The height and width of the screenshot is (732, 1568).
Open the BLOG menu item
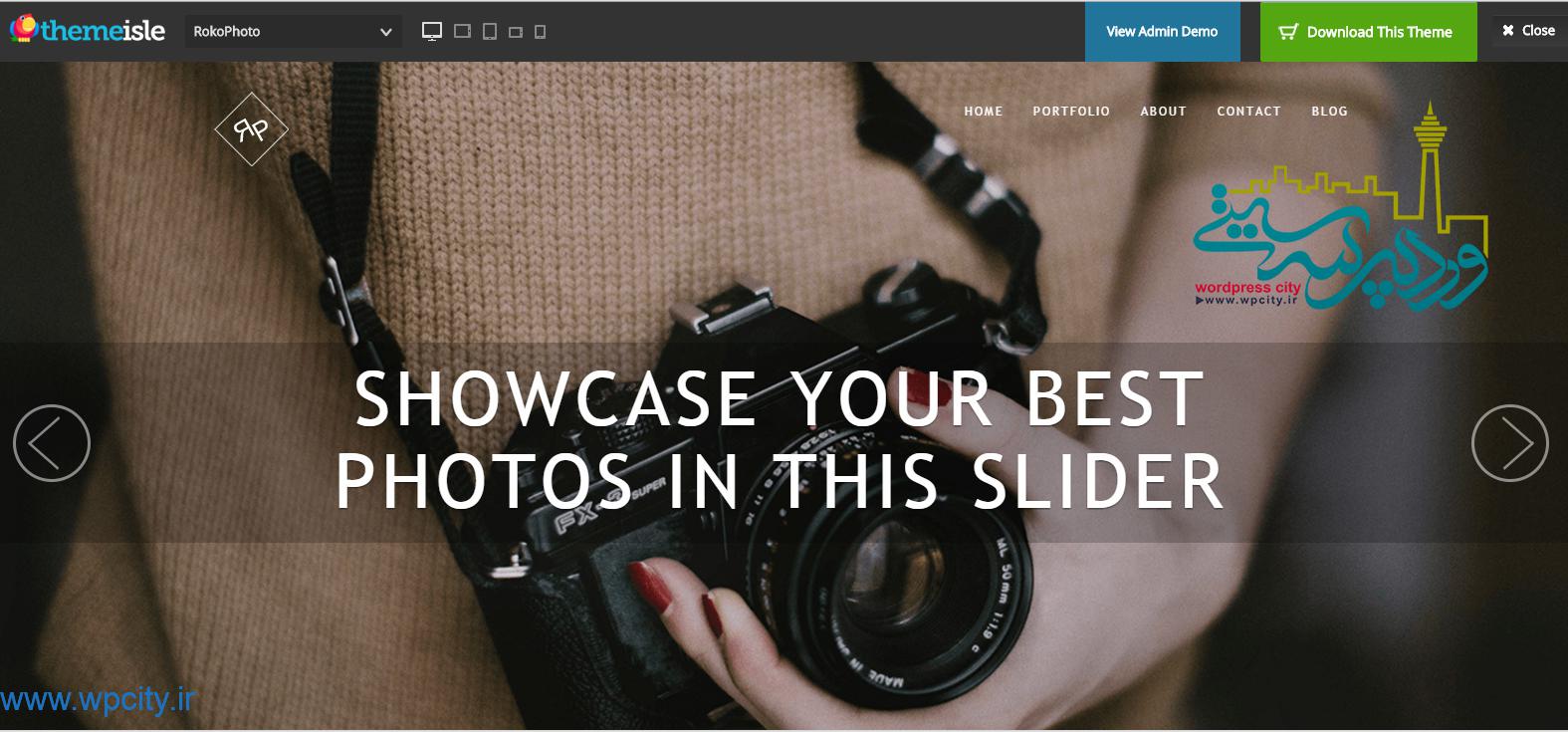click(x=1329, y=112)
